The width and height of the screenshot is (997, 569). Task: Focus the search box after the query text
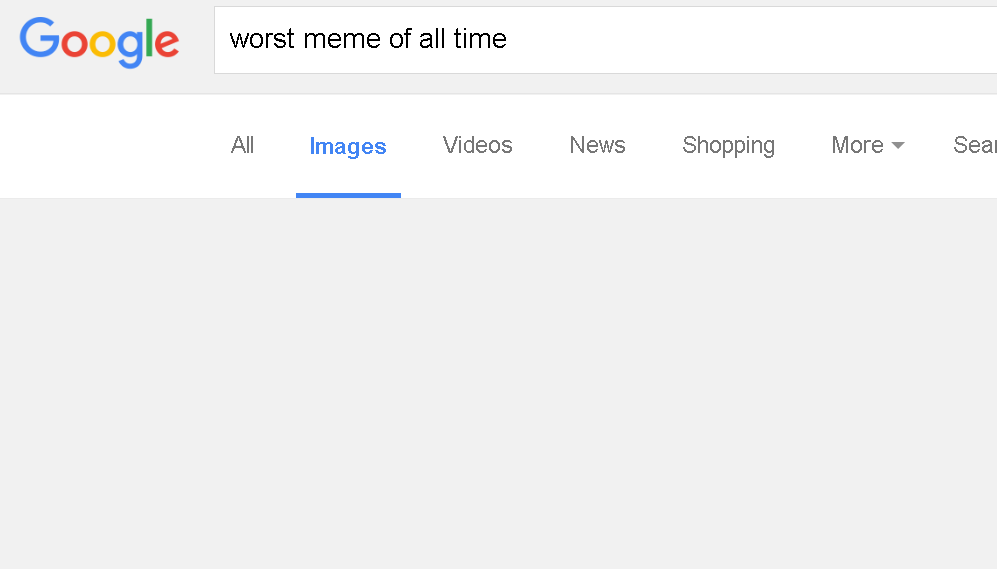(750, 40)
